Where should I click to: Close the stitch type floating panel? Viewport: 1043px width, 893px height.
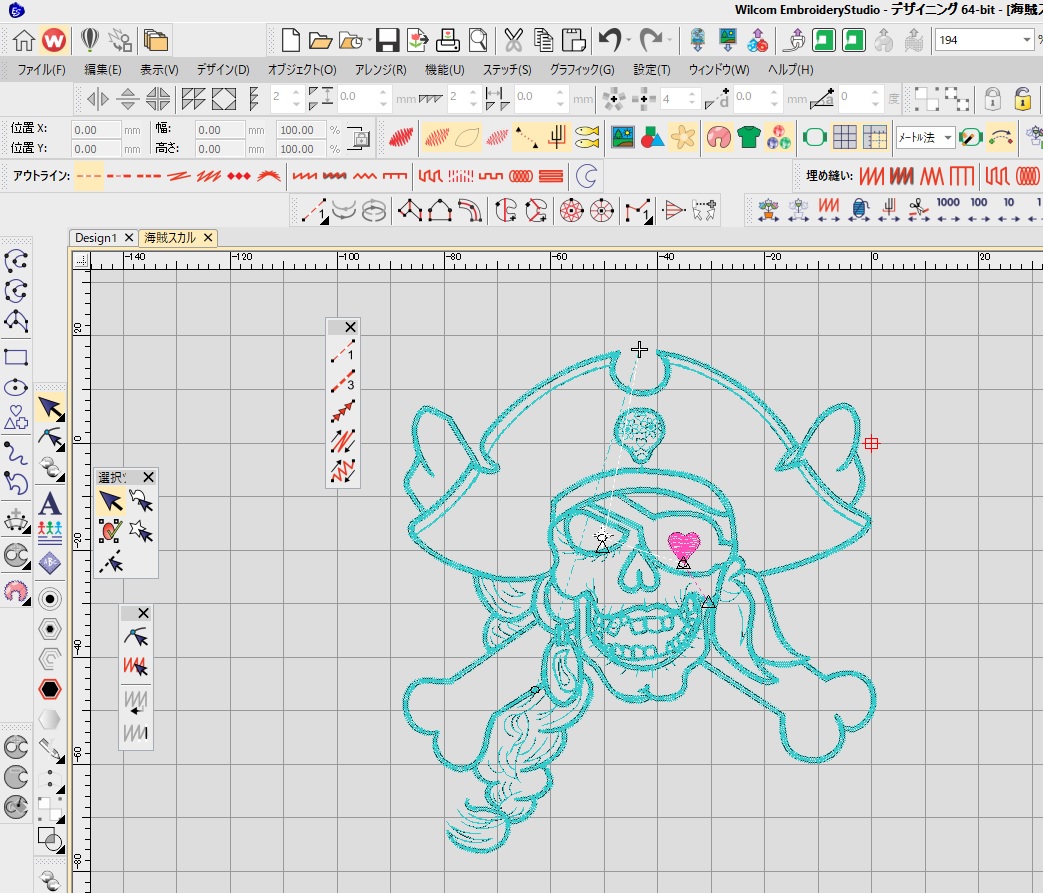pos(351,327)
